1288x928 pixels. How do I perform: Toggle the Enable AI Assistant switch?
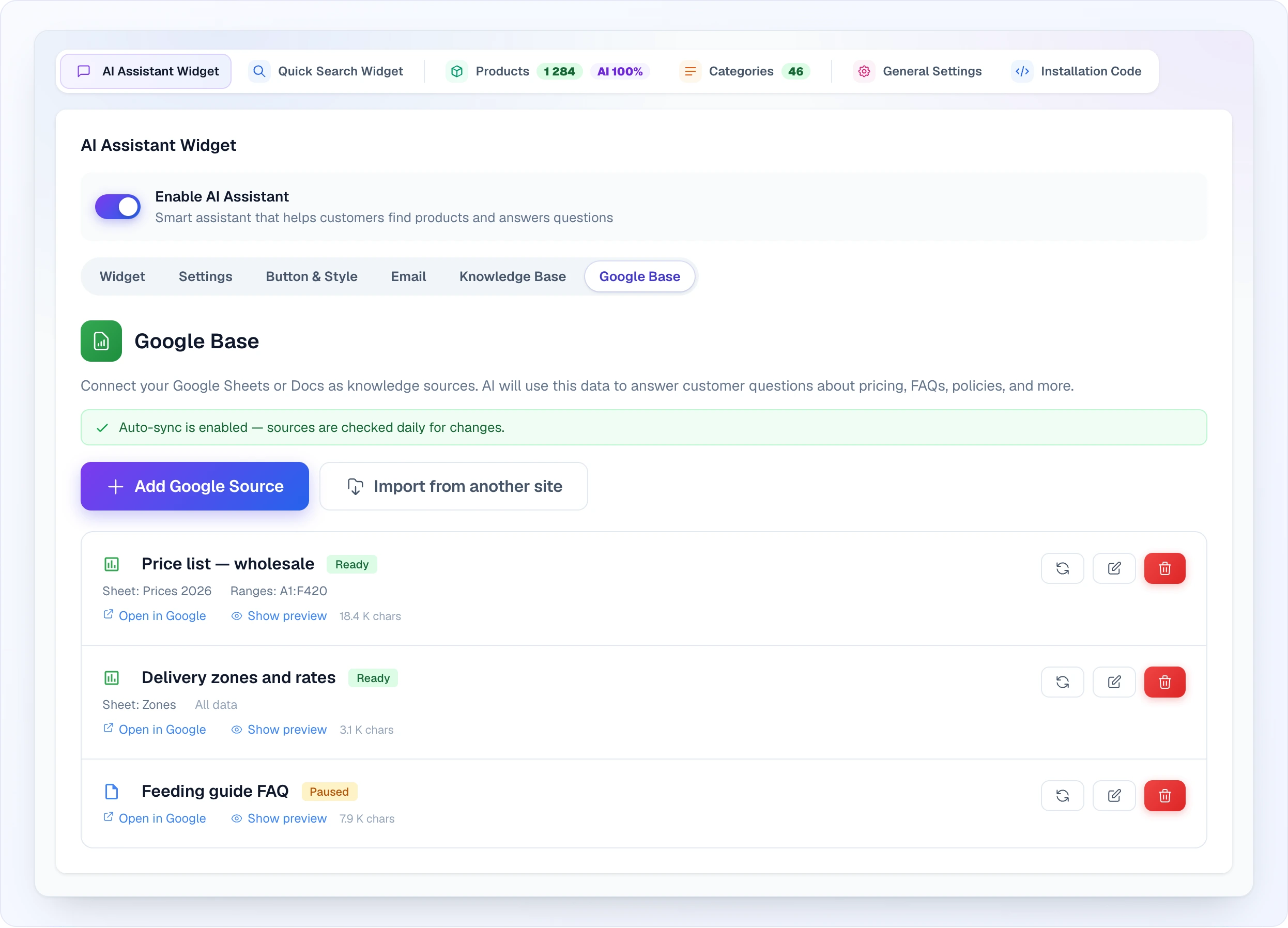(x=117, y=207)
